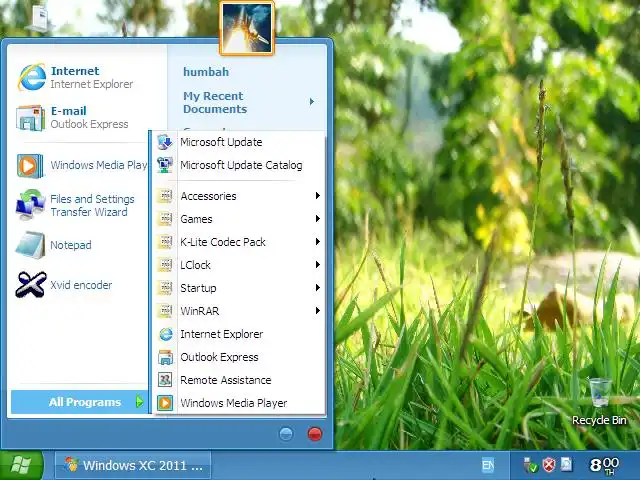This screenshot has height=480, width=640.
Task: Click the Windows Start button
Action: [21, 465]
